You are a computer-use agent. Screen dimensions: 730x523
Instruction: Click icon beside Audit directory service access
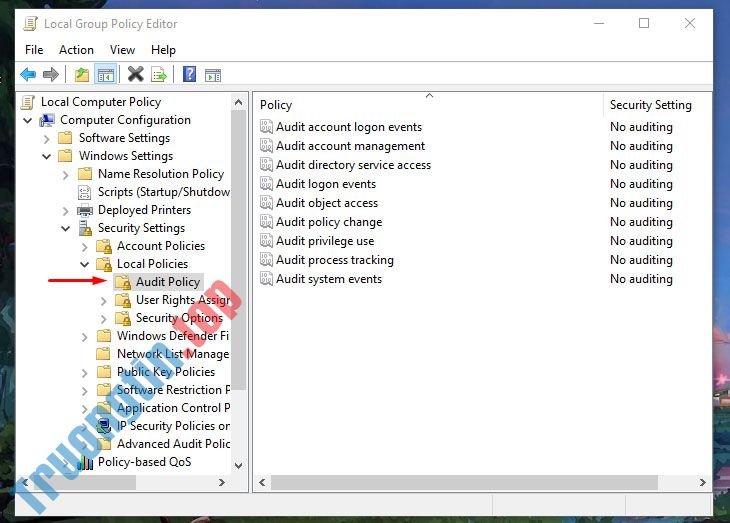point(266,165)
